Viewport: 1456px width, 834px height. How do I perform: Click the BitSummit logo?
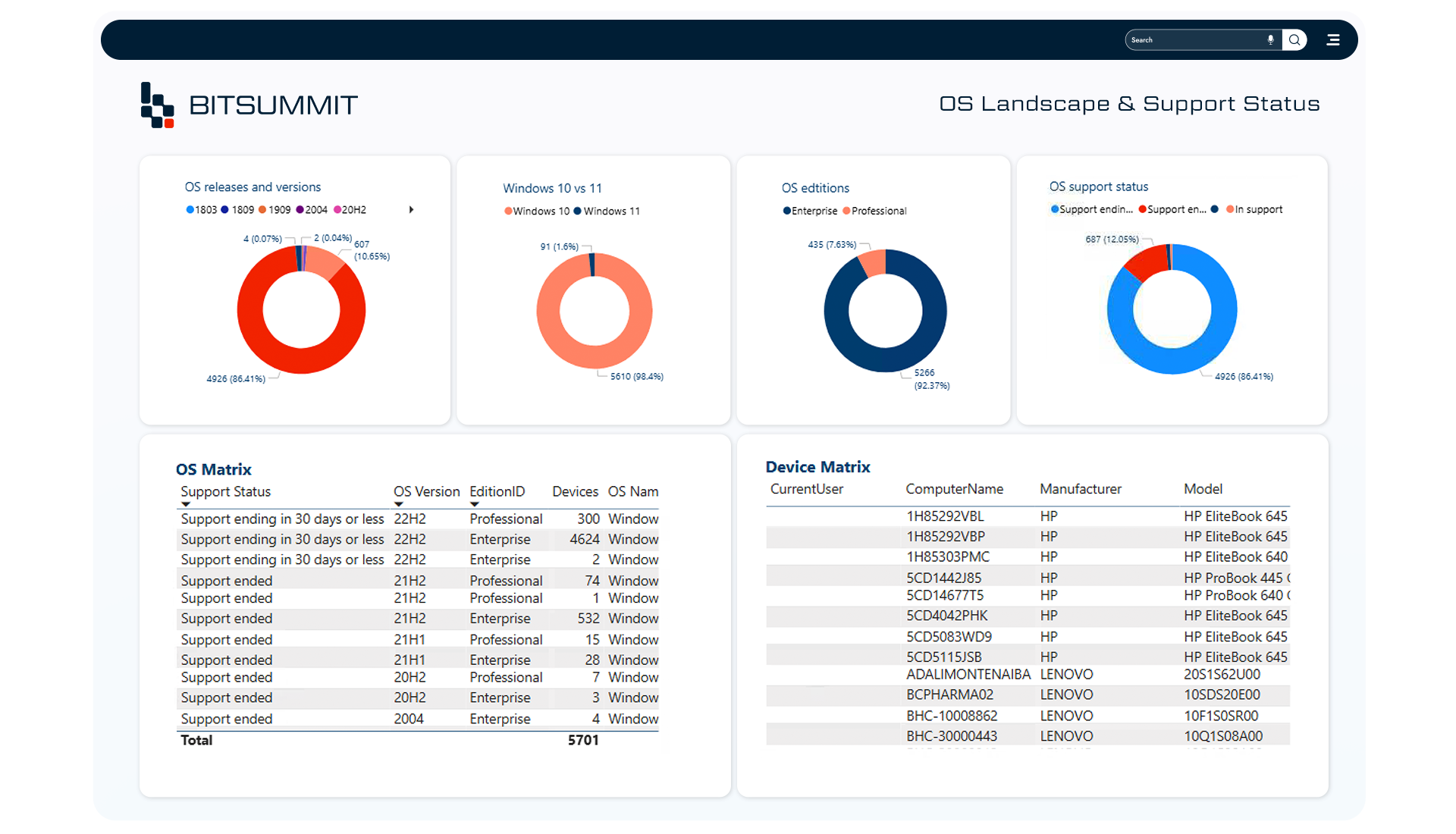pyautogui.click(x=249, y=105)
